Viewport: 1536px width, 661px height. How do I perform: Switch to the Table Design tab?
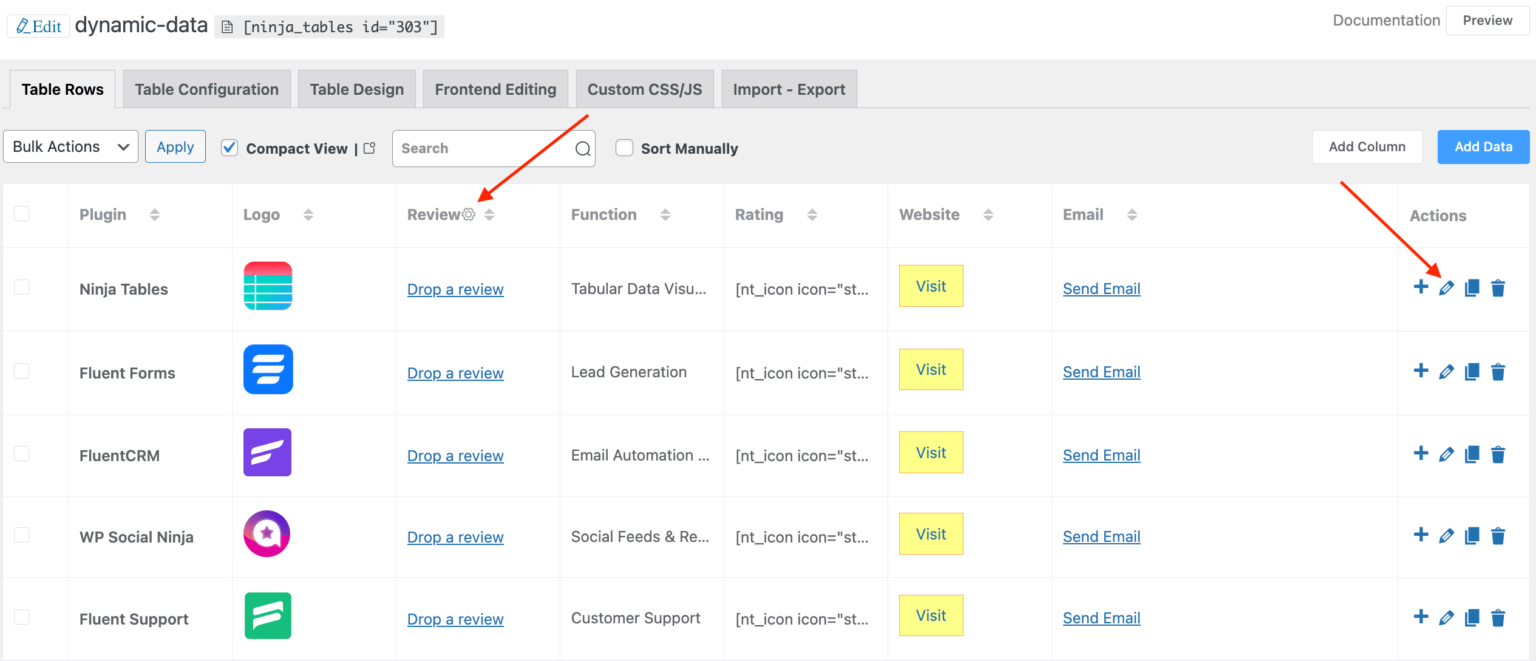(x=356, y=89)
